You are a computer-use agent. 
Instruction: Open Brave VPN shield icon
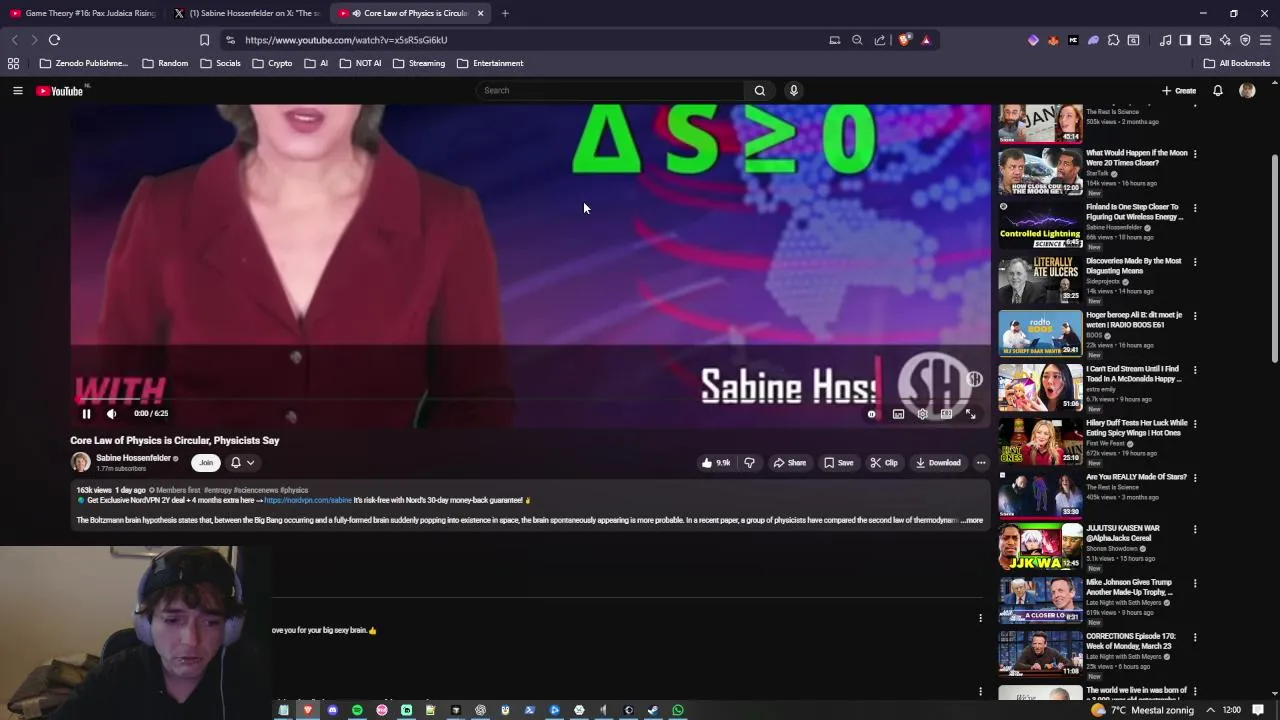pos(1245,40)
